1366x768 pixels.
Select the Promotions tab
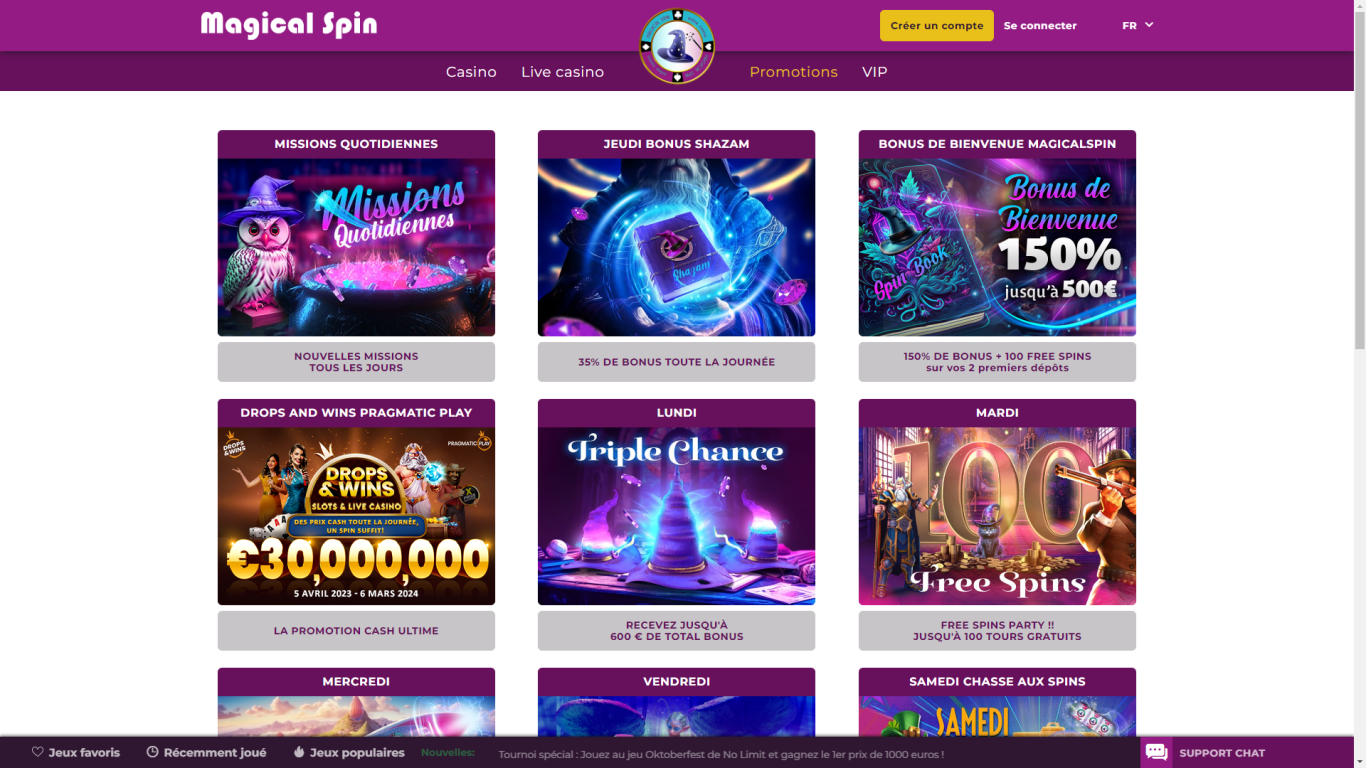coord(794,72)
